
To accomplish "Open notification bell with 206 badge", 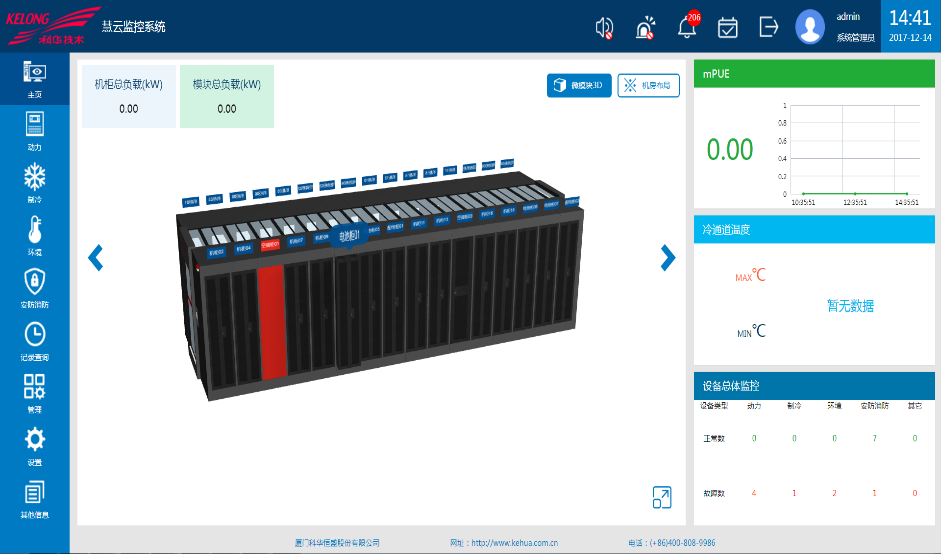I will coord(687,27).
